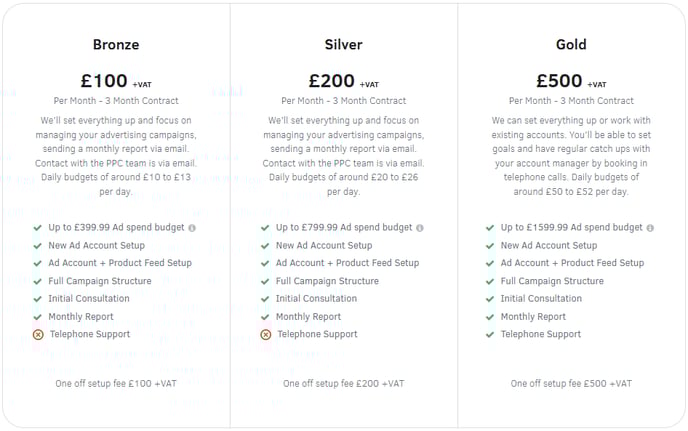Click the Gold 'Up to £1599.99 Ad spend budget' text
Image resolution: width=688 pixels, height=431 pixels.
572,227
